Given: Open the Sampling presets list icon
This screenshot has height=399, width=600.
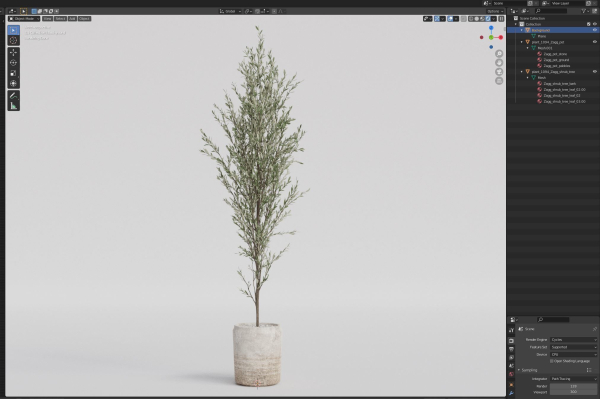Looking at the screenshot, I should pos(589,370).
